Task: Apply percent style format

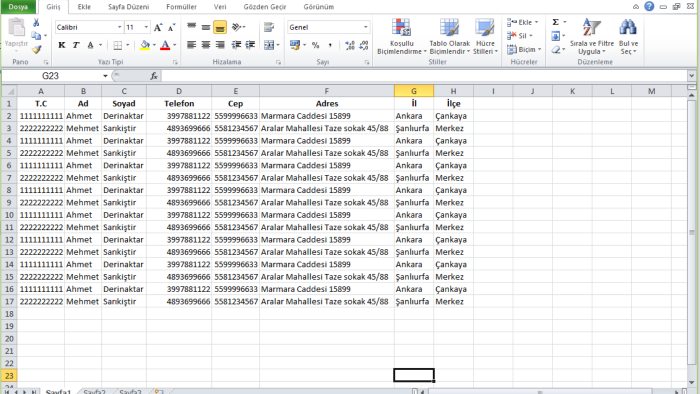Action: click(x=316, y=45)
